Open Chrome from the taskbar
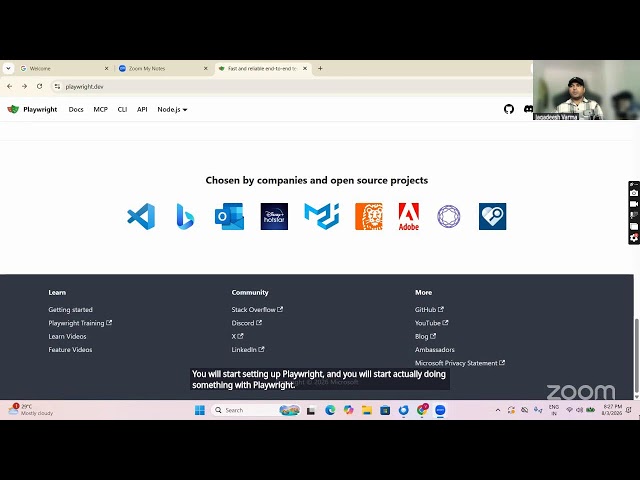This screenshot has width=640, height=480. pyautogui.click(x=422, y=409)
